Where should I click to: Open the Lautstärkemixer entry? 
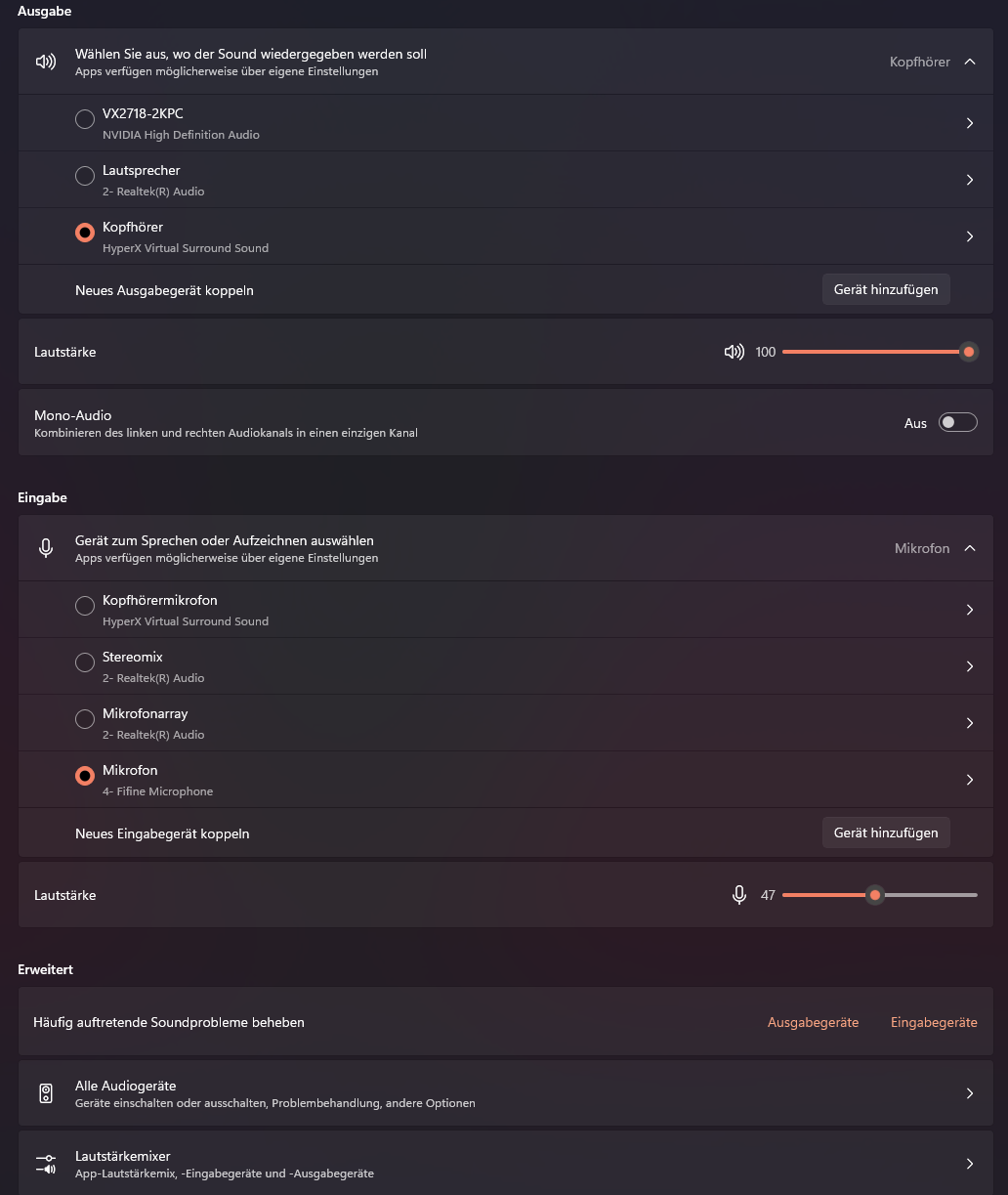click(x=488, y=1164)
